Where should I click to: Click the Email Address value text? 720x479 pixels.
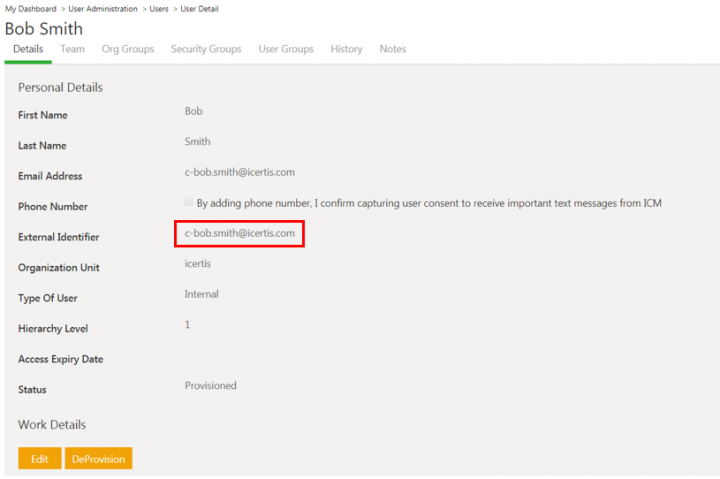(240, 172)
